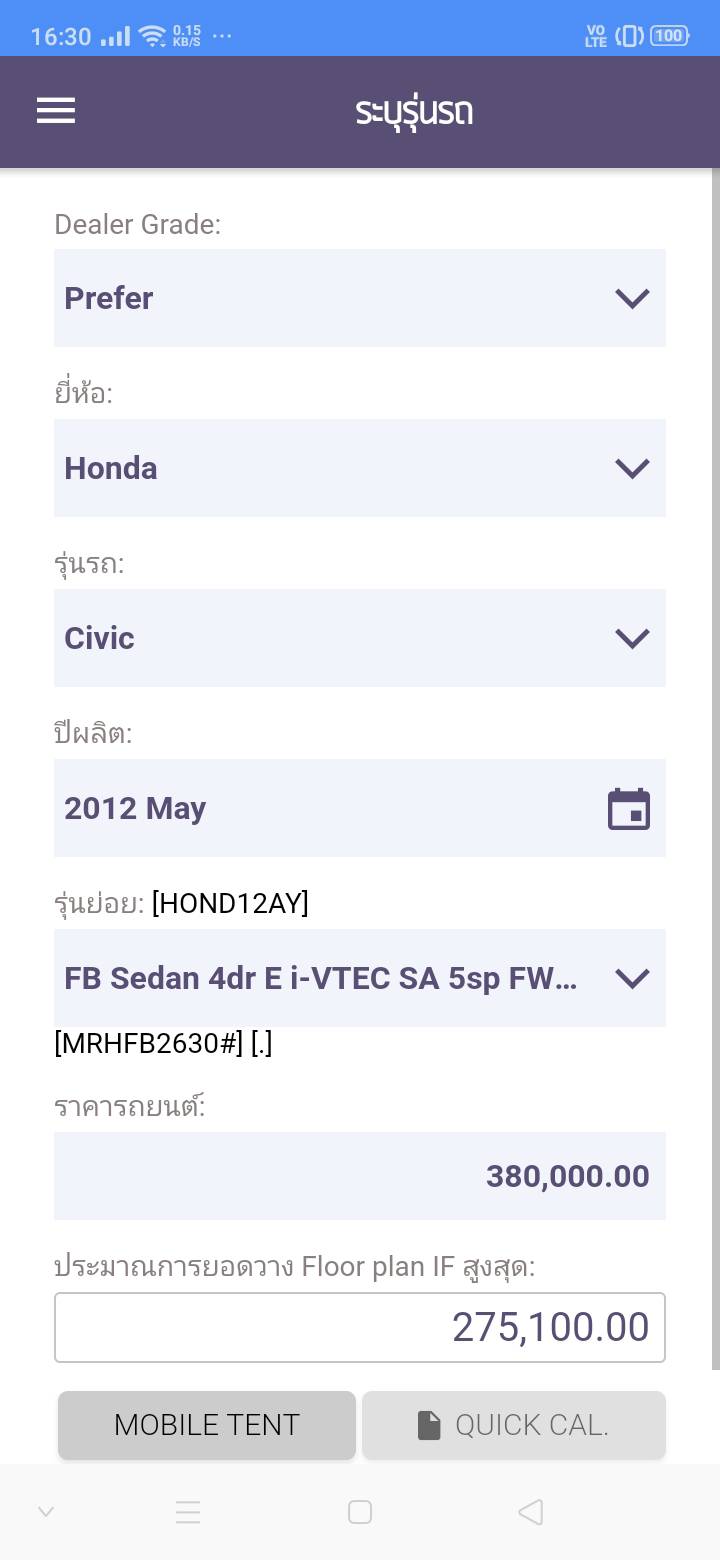The width and height of the screenshot is (720, 1560).
Task: Click the Floor plan IF amount field
Action: [x=359, y=1327]
